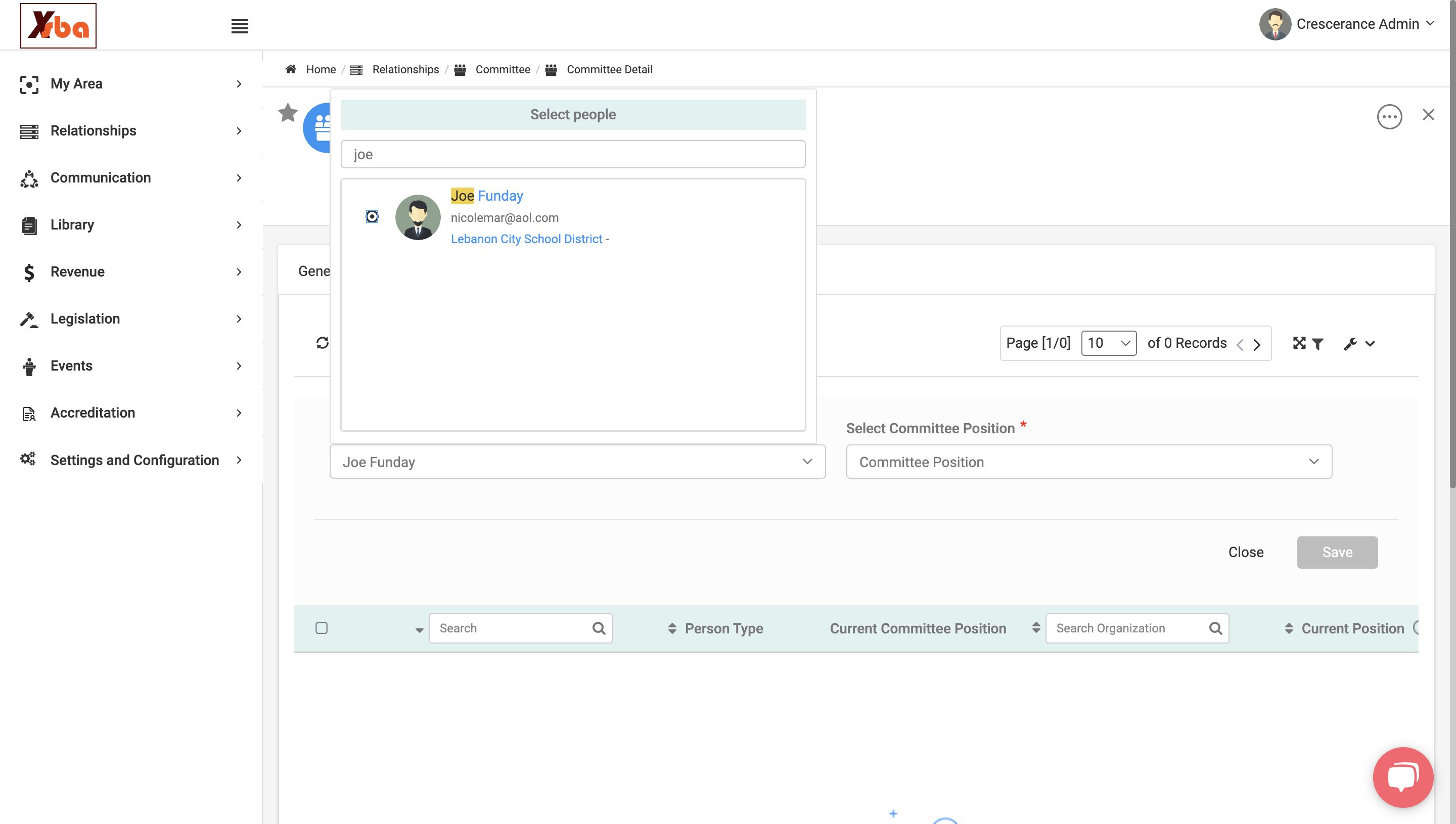Open the header checkbox caret dropdown
Screen dimensions: 1456x824
coord(419,630)
